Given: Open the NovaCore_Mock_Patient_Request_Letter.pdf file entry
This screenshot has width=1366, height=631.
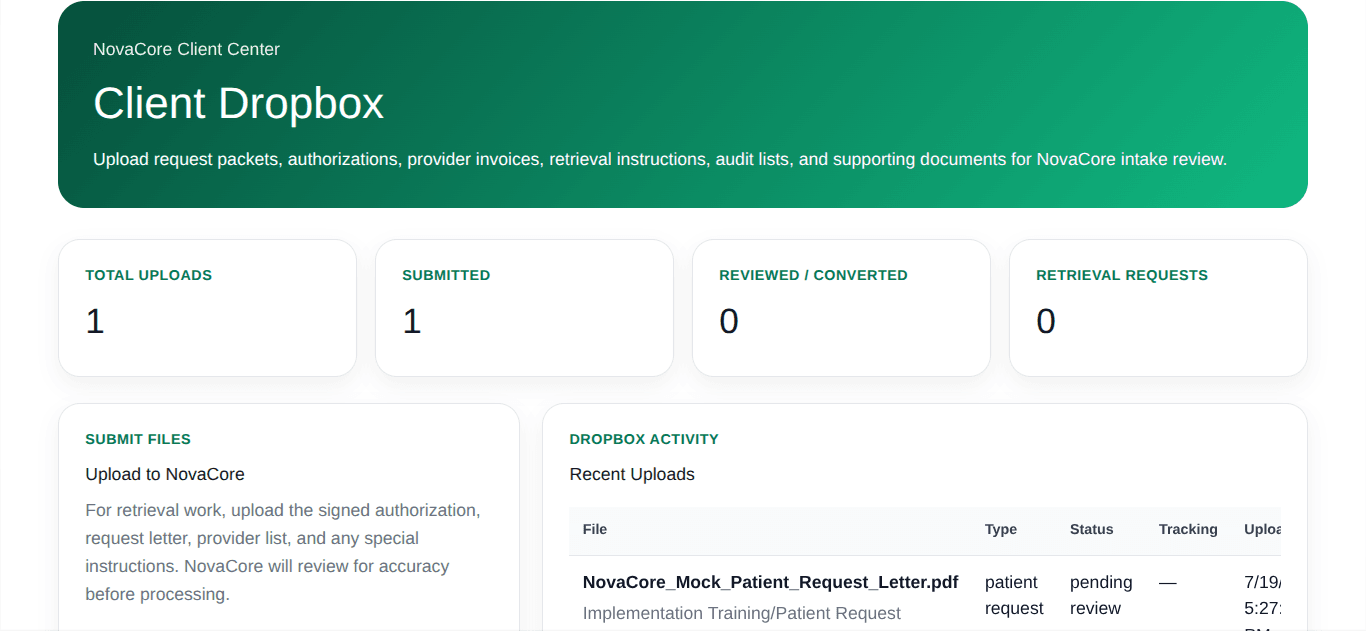Looking at the screenshot, I should (770, 582).
